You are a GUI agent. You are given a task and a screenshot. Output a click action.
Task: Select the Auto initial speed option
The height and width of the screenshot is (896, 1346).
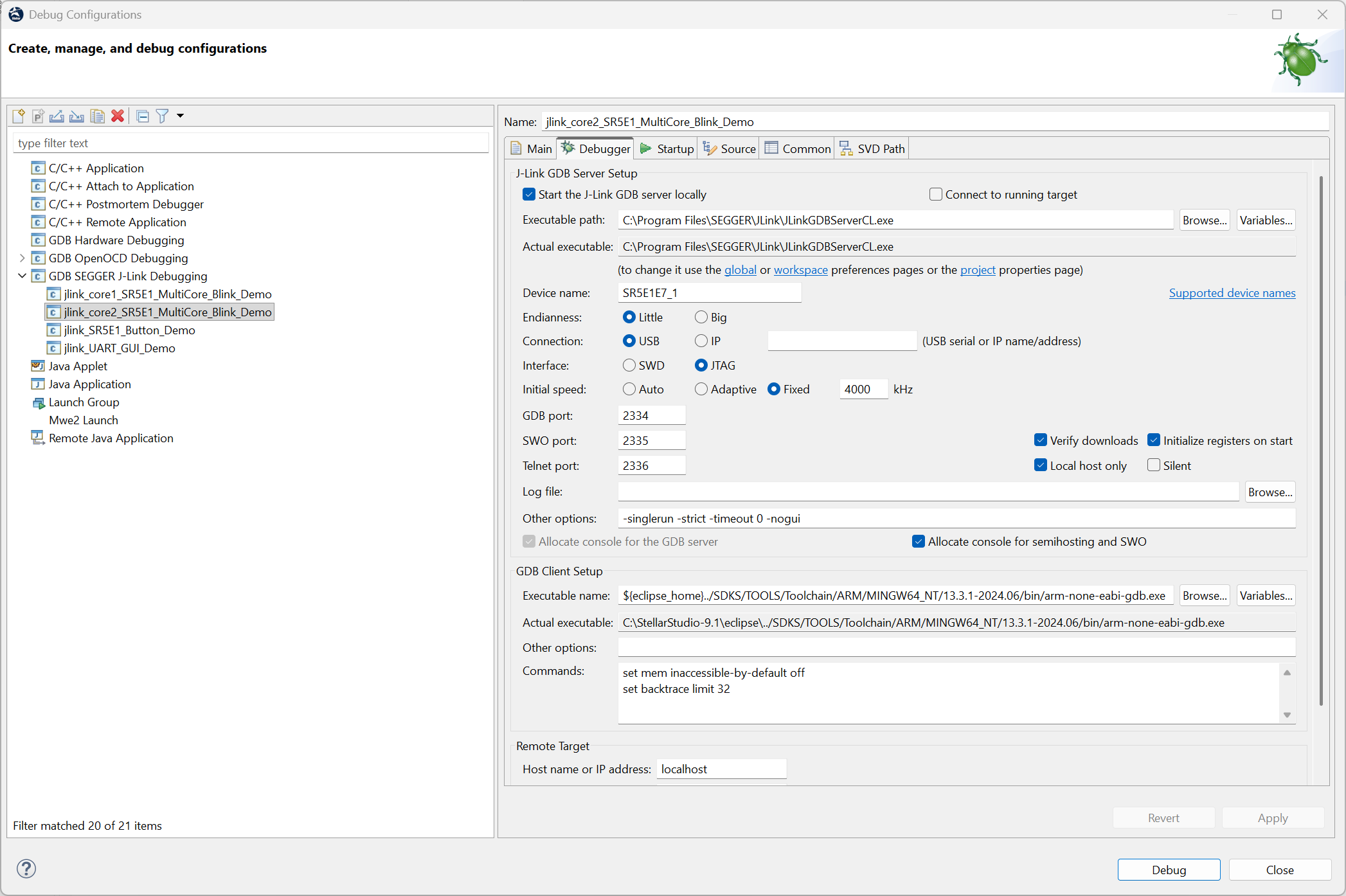(x=629, y=390)
